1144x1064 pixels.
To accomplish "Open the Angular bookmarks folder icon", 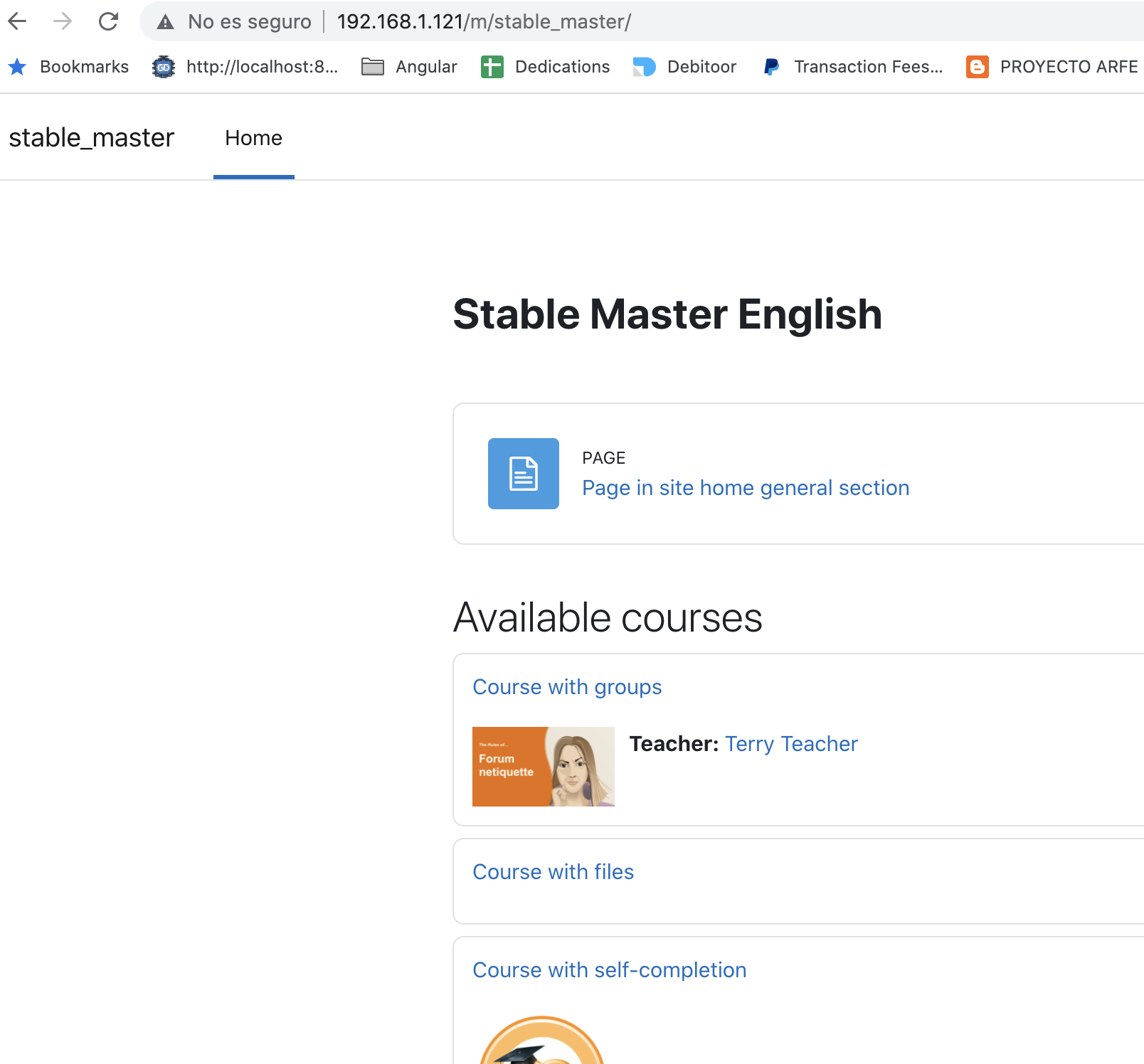I will [373, 67].
